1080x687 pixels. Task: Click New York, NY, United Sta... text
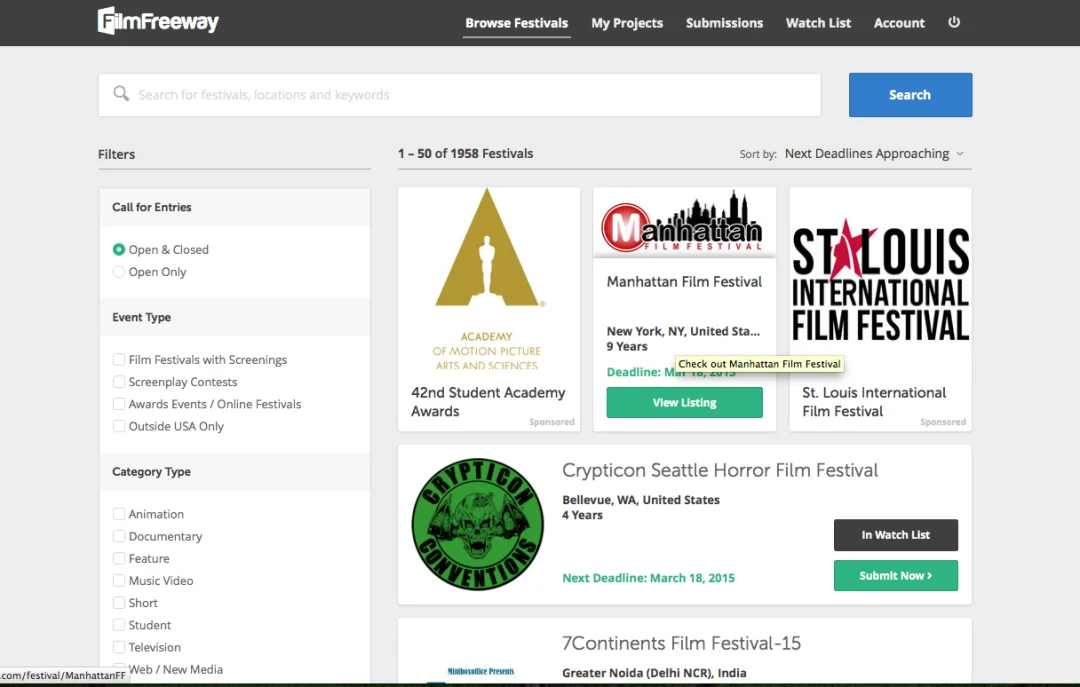683,331
